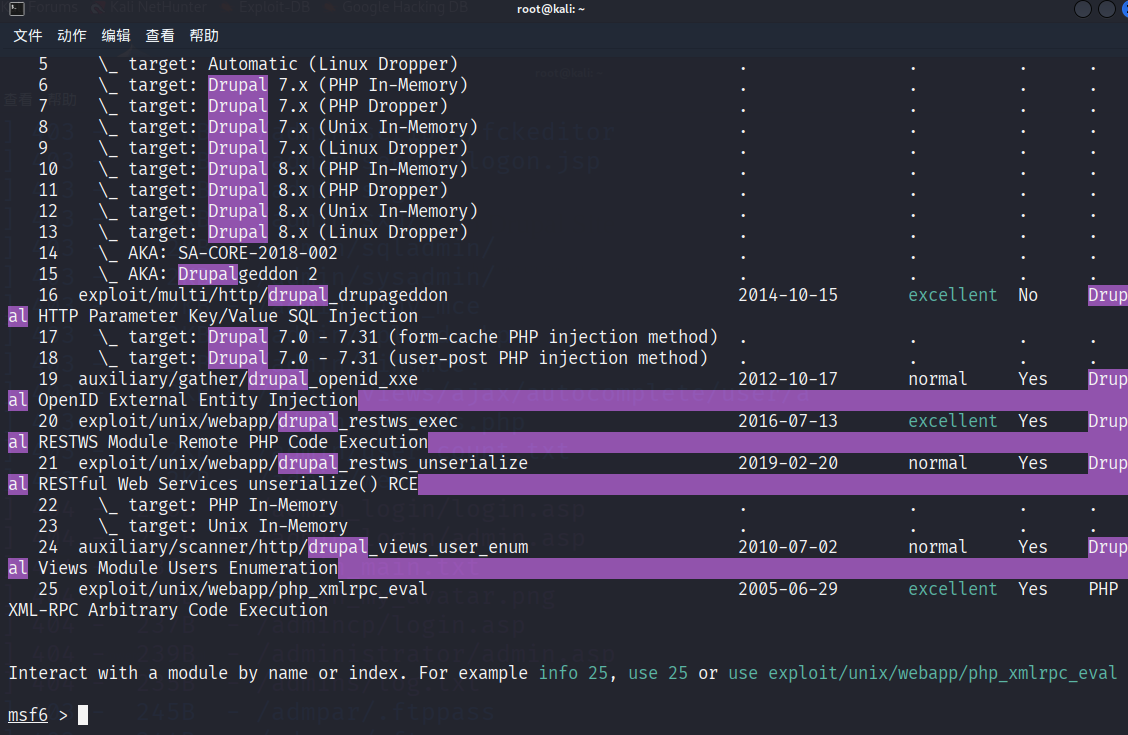This screenshot has height=735, width=1128.
Task: Click excellent rank in row 20
Action: click(952, 421)
